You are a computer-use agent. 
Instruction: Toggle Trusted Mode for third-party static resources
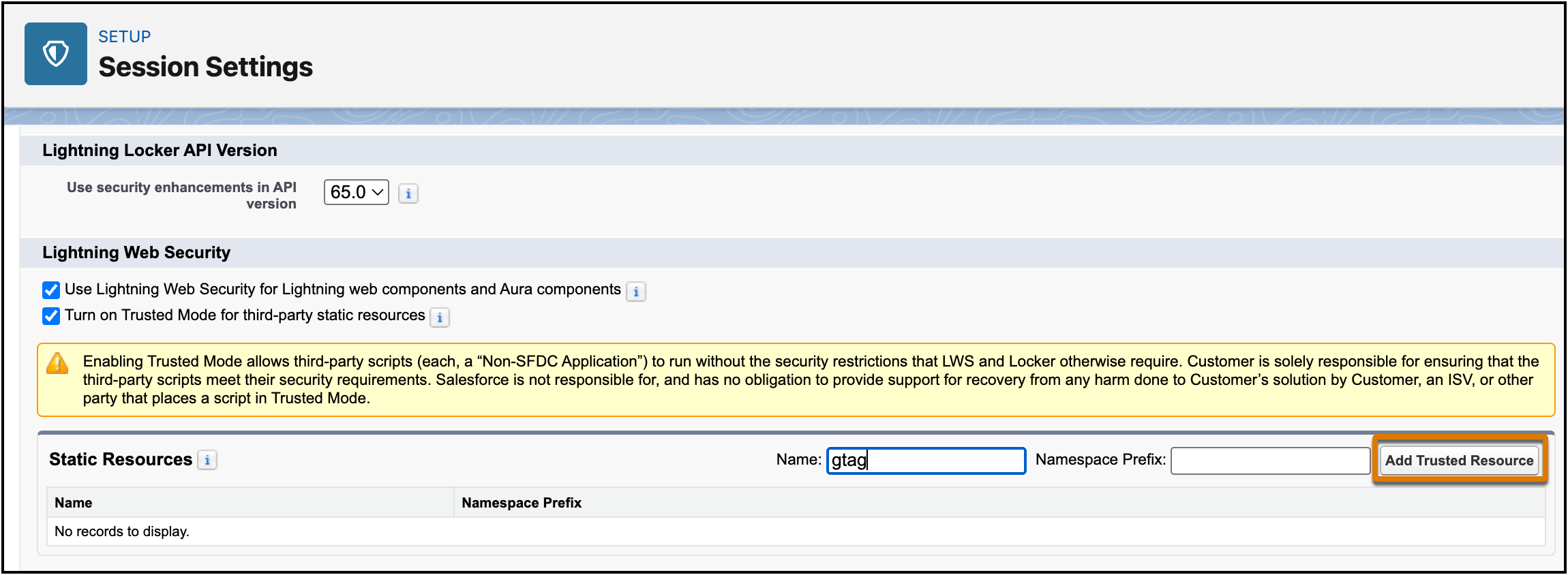point(51,315)
